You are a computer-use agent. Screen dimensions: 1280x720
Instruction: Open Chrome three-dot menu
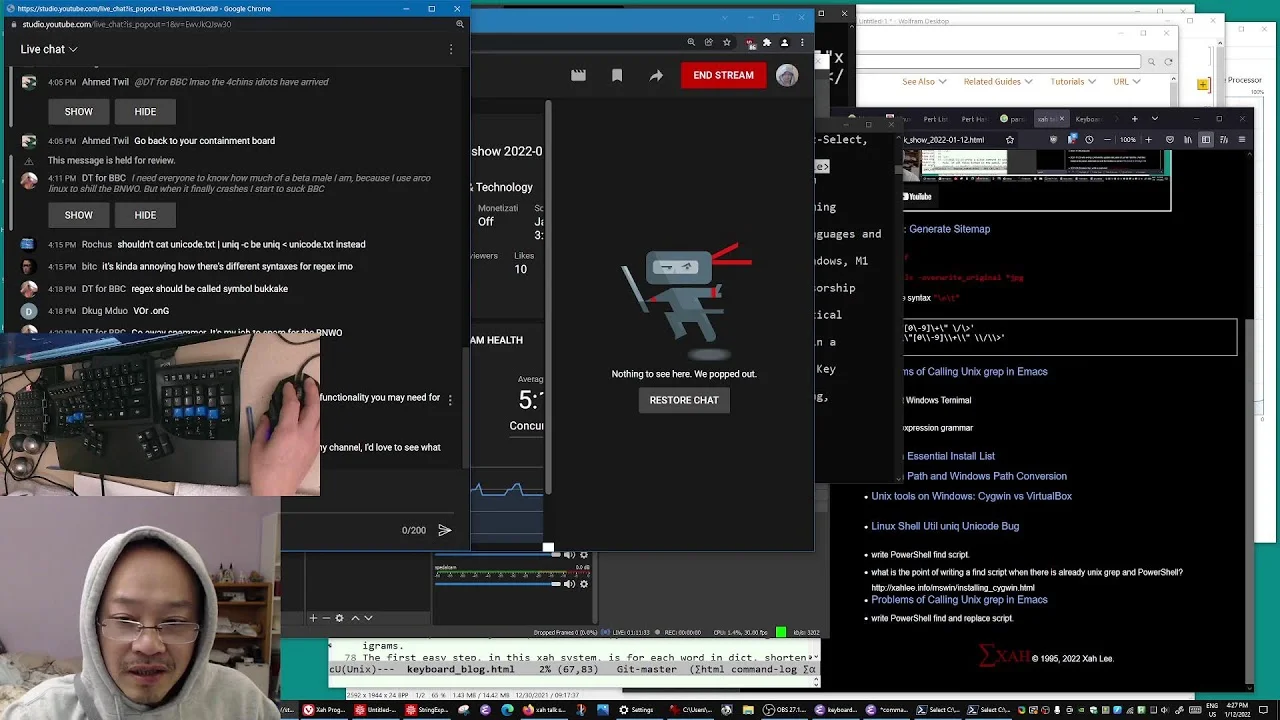[802, 42]
